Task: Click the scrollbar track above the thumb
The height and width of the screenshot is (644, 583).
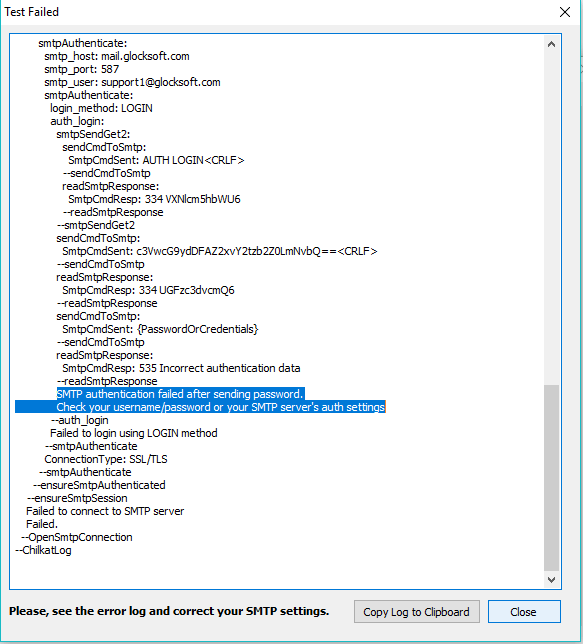Action: [551, 218]
